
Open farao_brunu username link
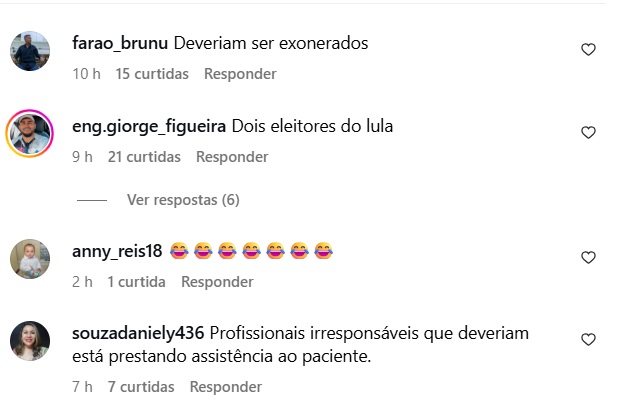tap(120, 43)
